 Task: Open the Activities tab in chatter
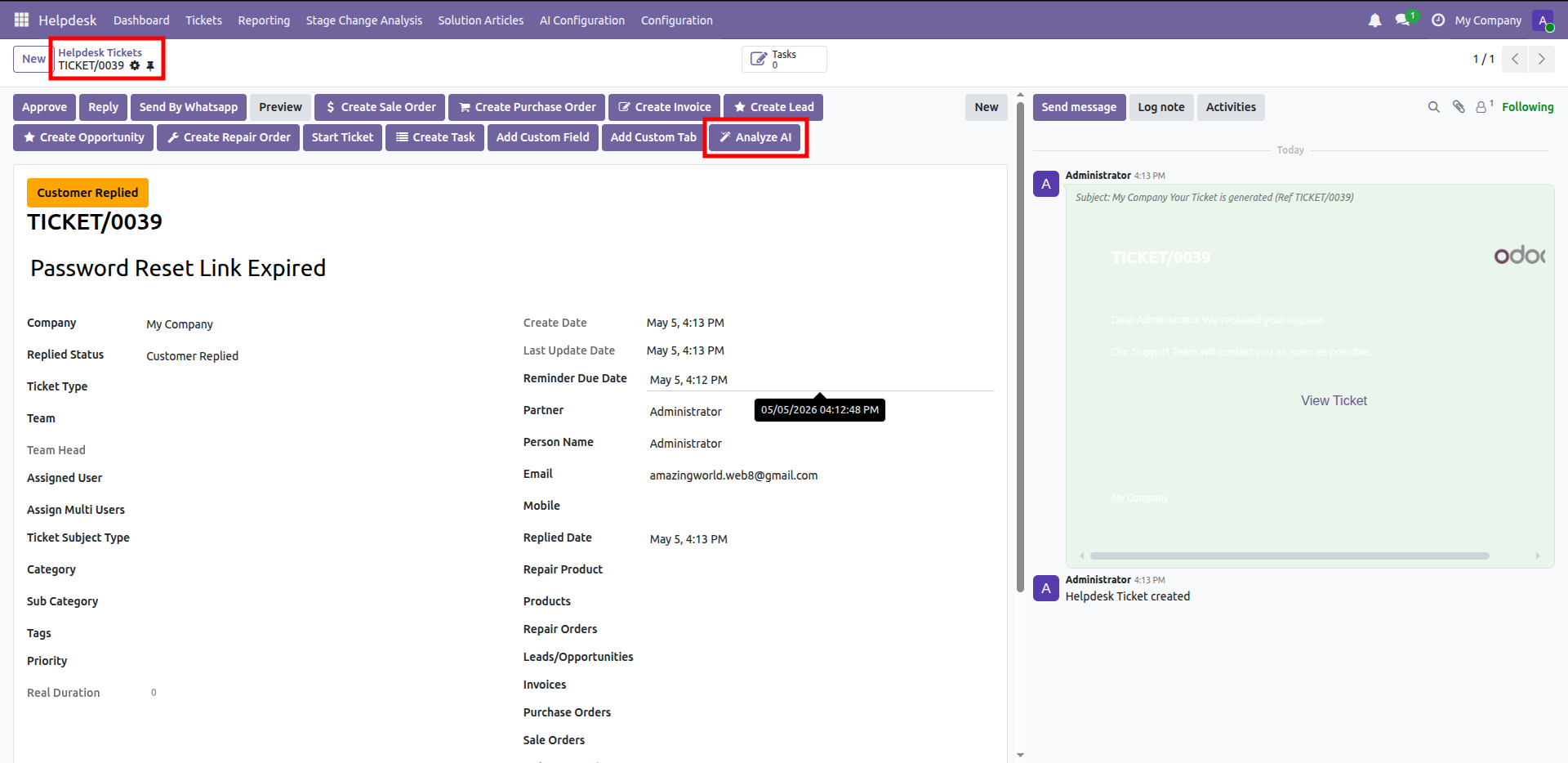[x=1231, y=107]
